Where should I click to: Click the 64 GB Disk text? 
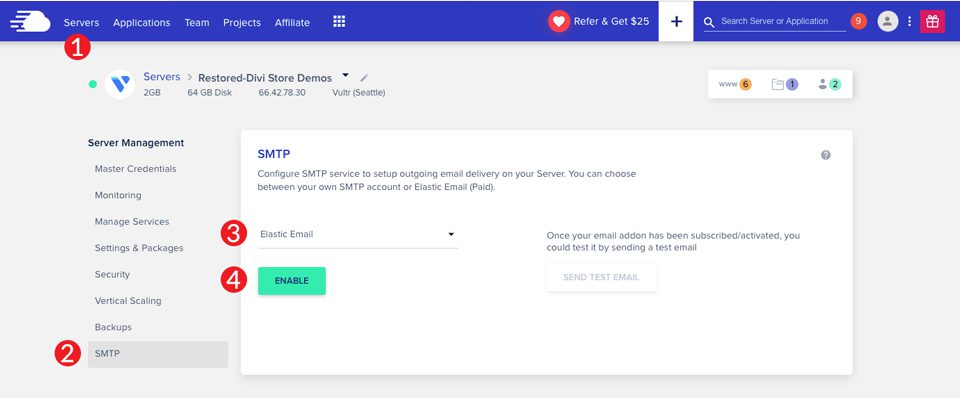pyautogui.click(x=208, y=93)
